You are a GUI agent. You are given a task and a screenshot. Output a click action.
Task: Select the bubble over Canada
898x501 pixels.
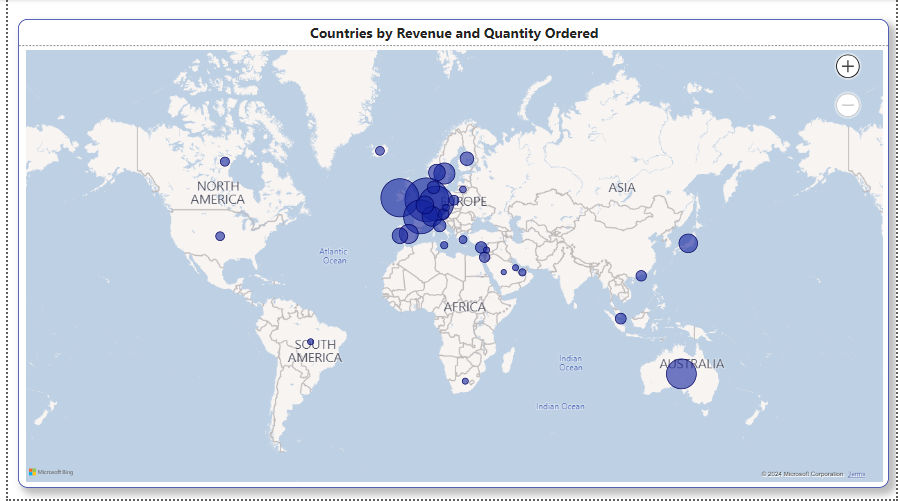pyautogui.click(x=225, y=162)
